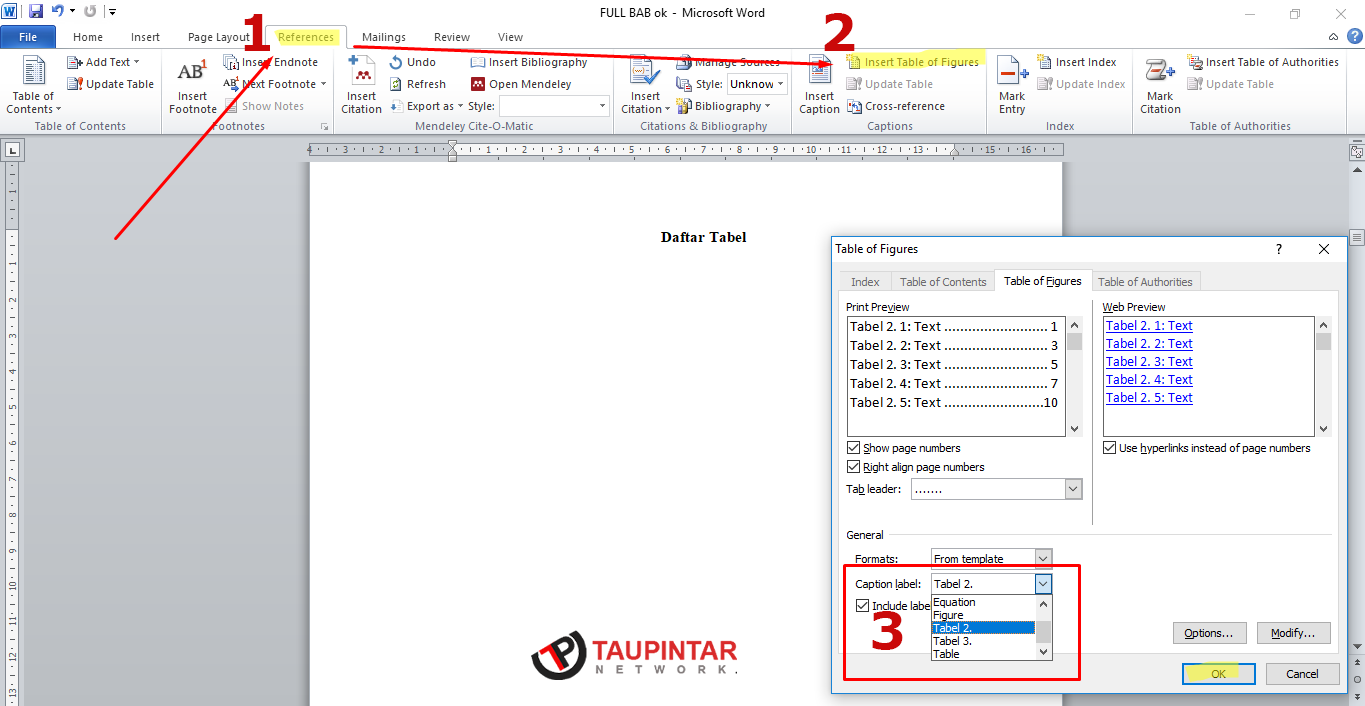
Task: Click Insert Citation in Citations & Bibliography
Action: 645,85
